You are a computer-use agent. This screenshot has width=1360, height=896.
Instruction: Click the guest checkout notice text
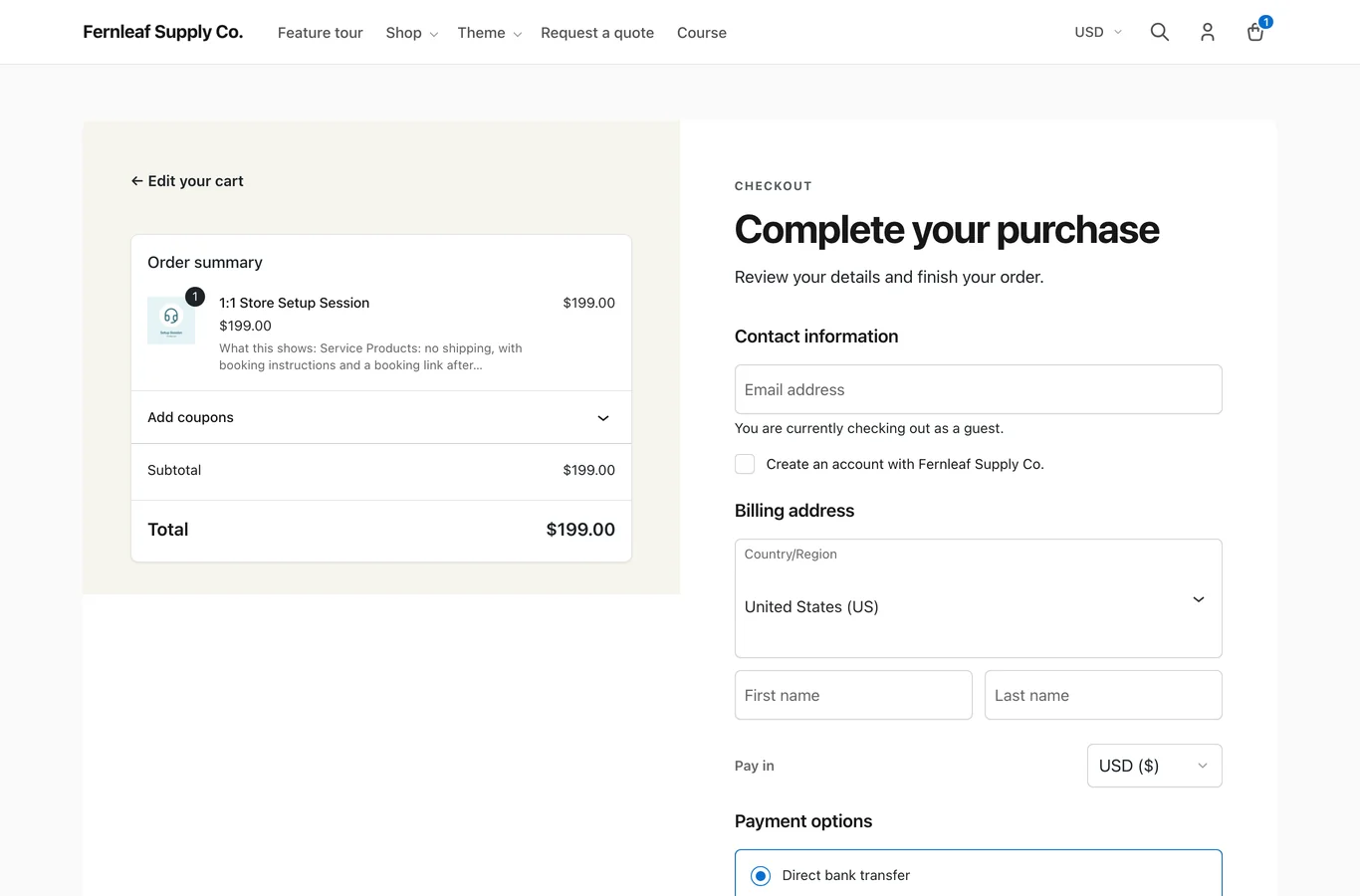point(869,428)
